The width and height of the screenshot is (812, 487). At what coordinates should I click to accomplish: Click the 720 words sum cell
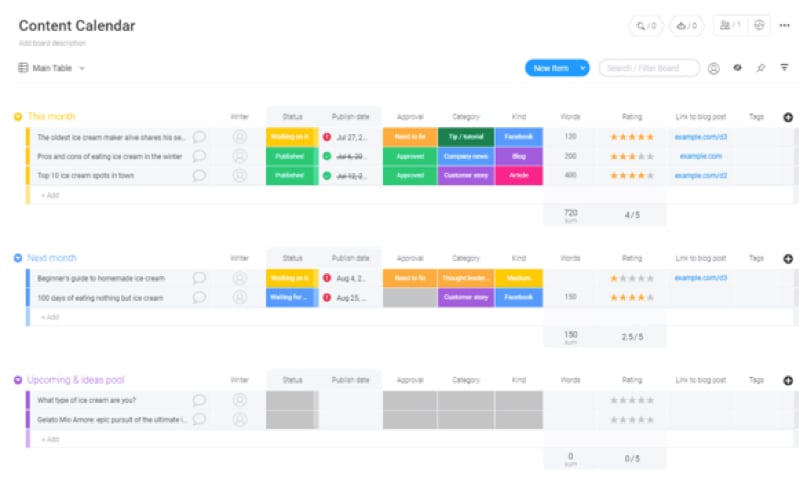[x=570, y=215]
